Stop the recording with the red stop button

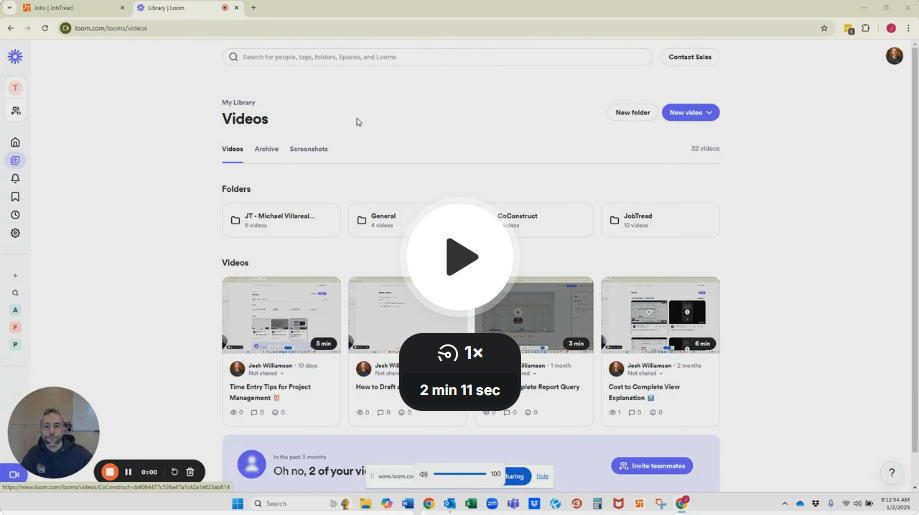pyautogui.click(x=110, y=472)
